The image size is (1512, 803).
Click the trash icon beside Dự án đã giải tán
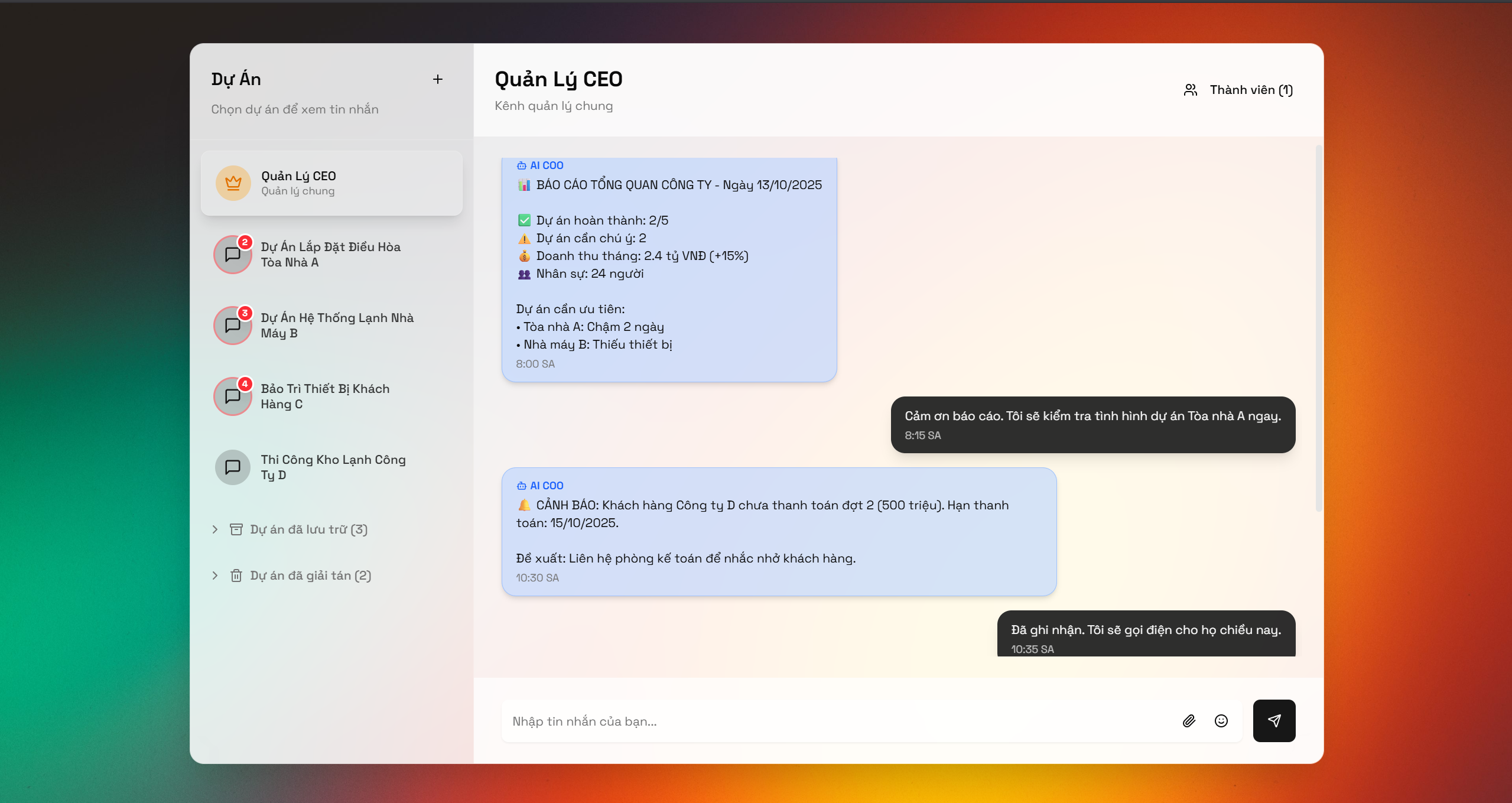click(236, 575)
